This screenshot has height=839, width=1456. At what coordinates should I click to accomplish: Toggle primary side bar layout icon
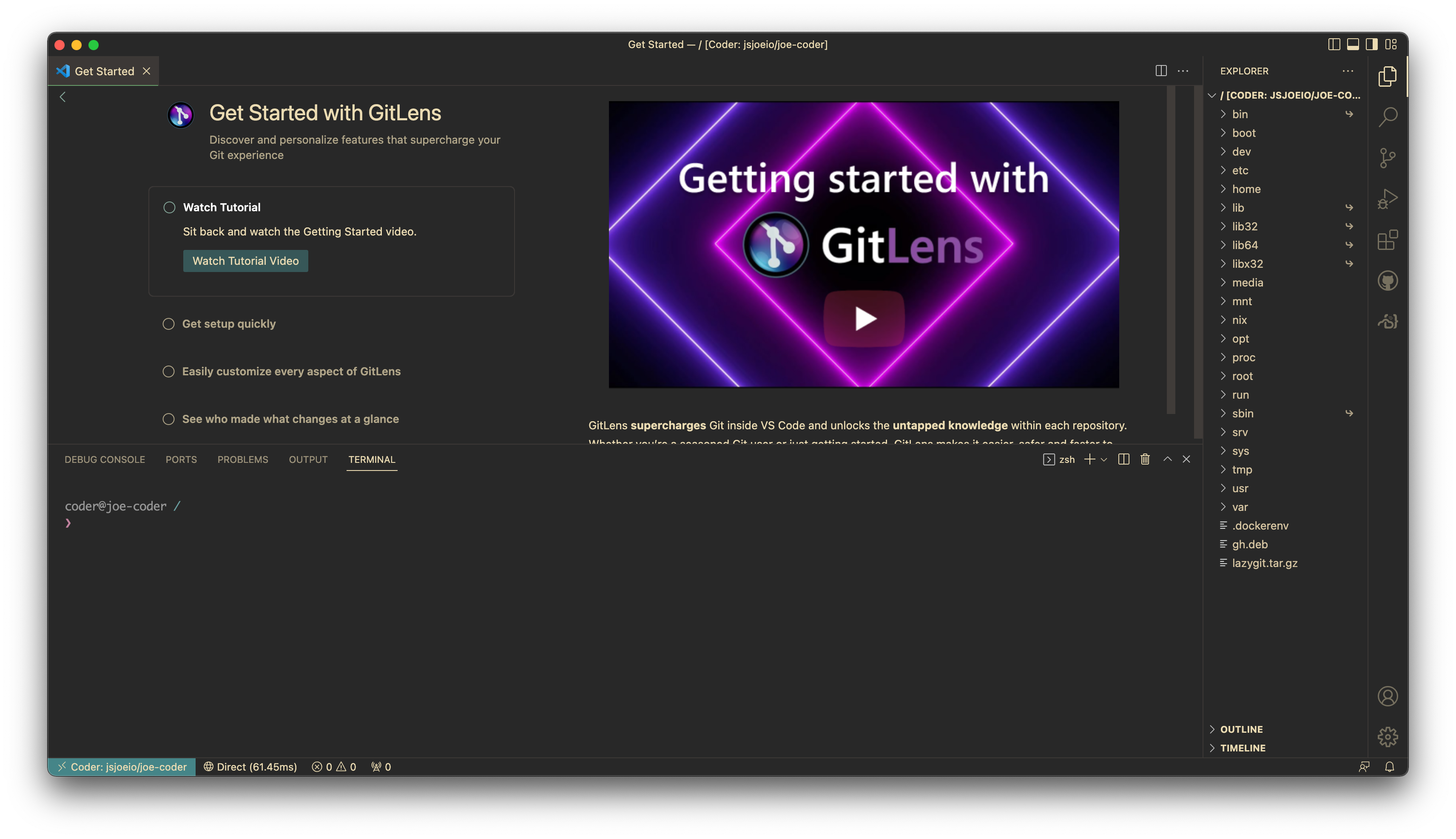[1333, 44]
